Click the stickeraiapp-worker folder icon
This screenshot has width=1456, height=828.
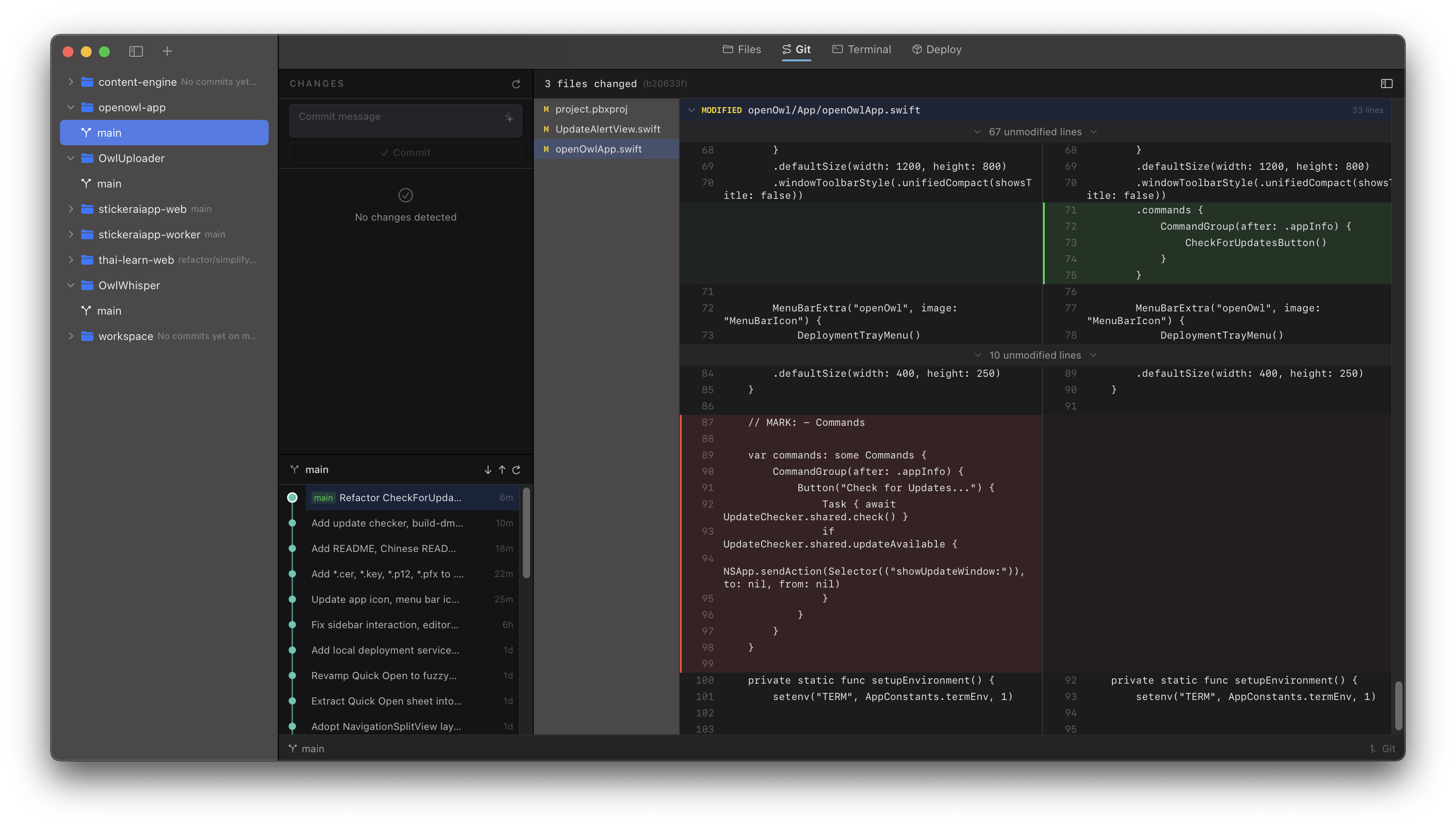(87, 234)
